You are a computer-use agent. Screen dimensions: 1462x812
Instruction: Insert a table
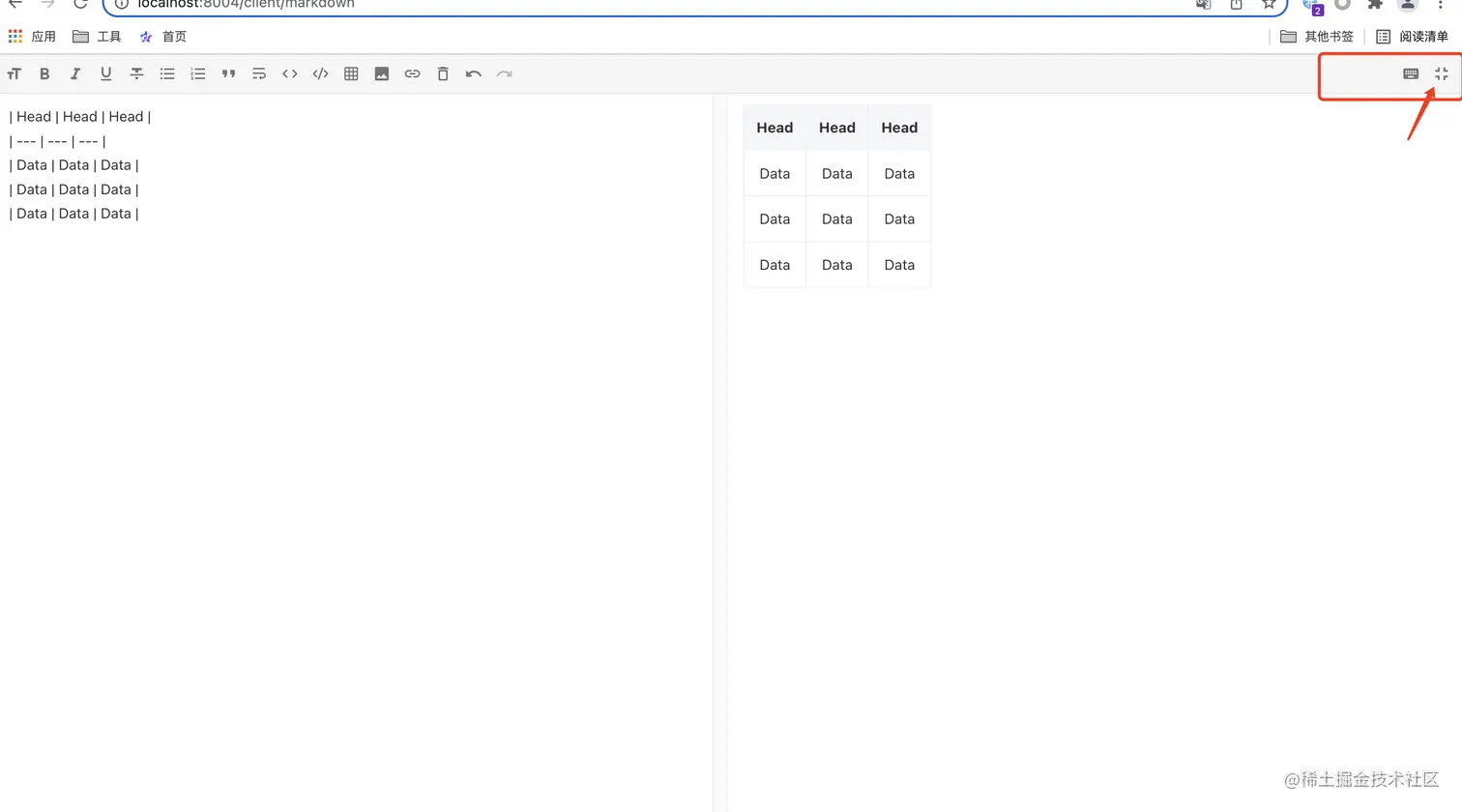coord(351,73)
